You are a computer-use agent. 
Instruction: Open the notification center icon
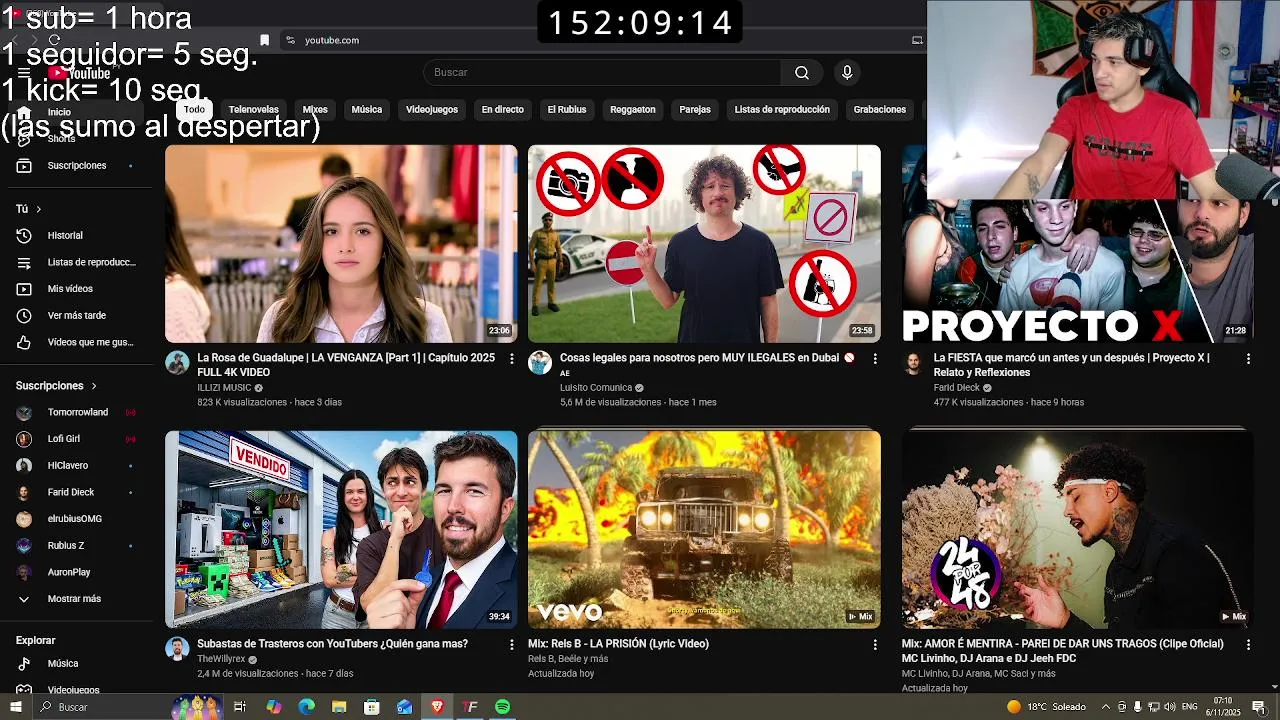click(1259, 707)
